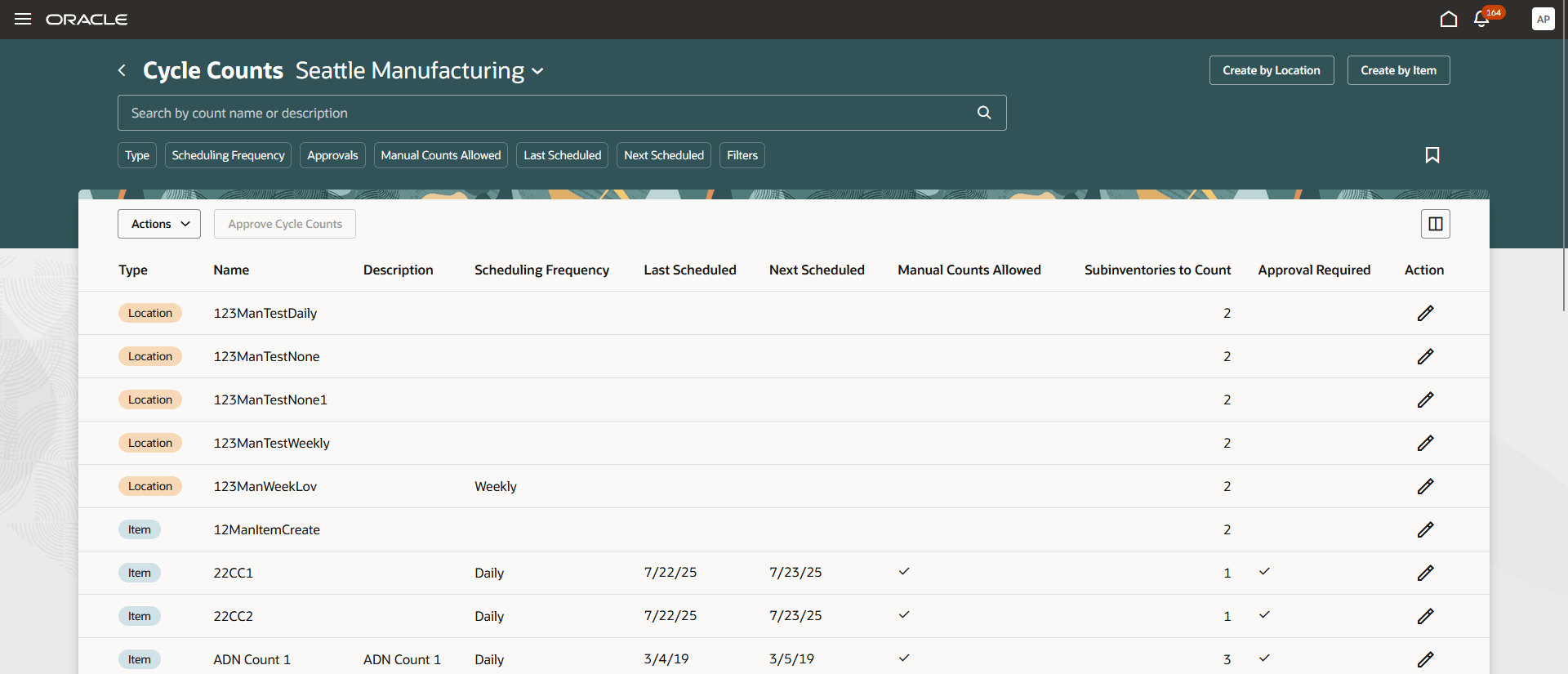Go to the Home icon
This screenshot has width=1568, height=674.
pyautogui.click(x=1448, y=19)
